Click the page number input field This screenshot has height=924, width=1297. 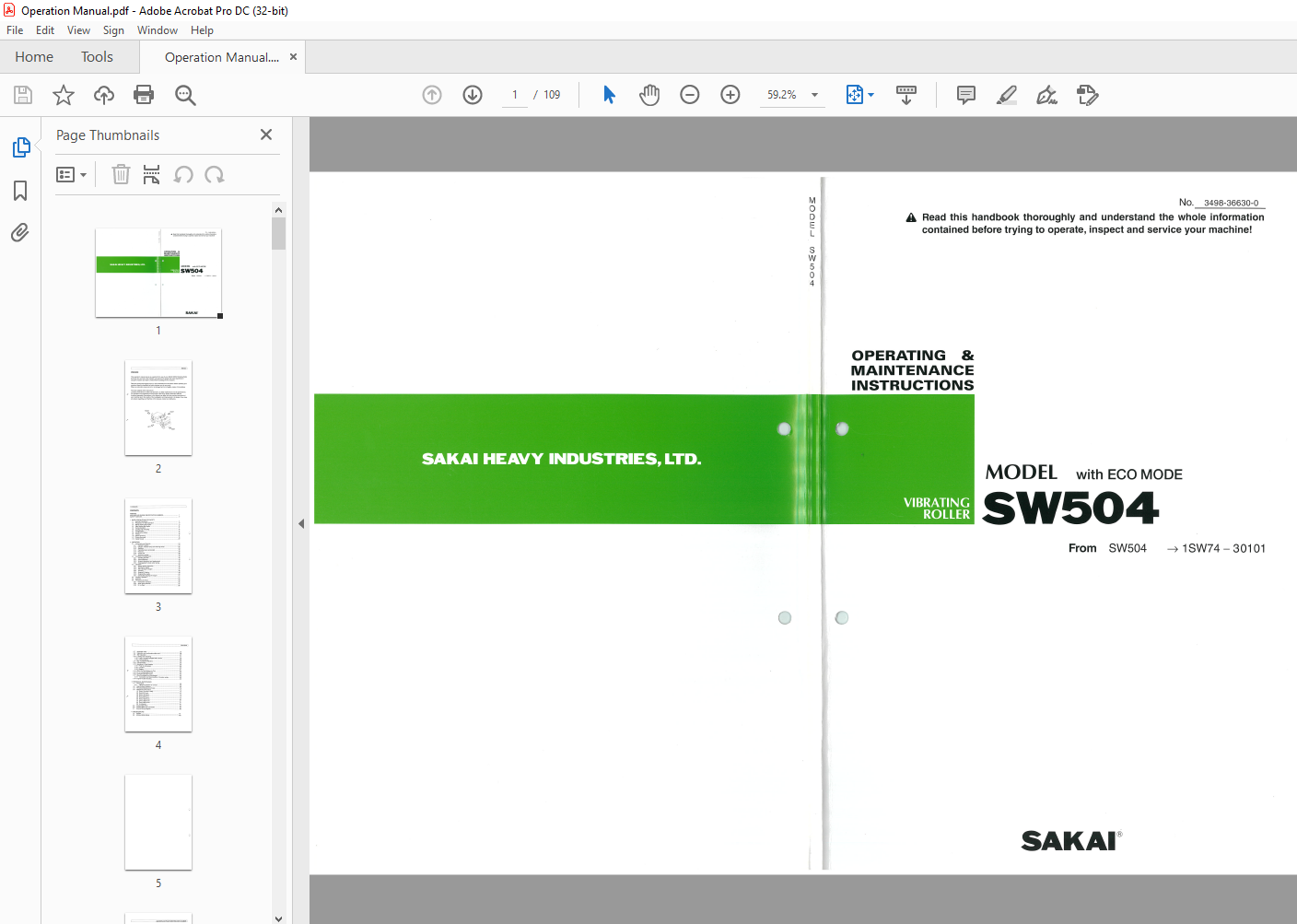515,95
